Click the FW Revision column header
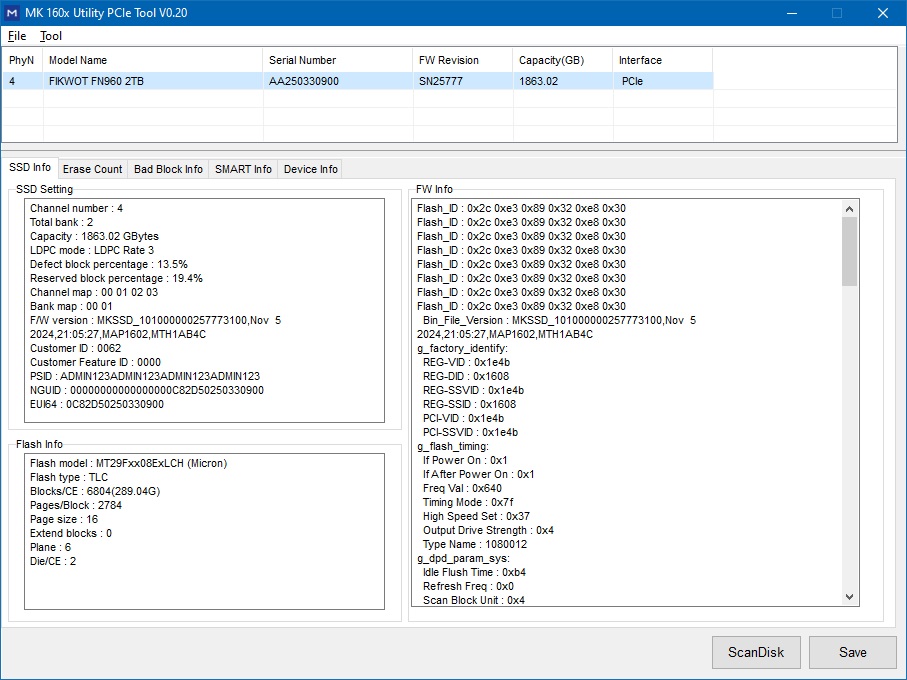Viewport: 907px width, 680px height. point(463,60)
